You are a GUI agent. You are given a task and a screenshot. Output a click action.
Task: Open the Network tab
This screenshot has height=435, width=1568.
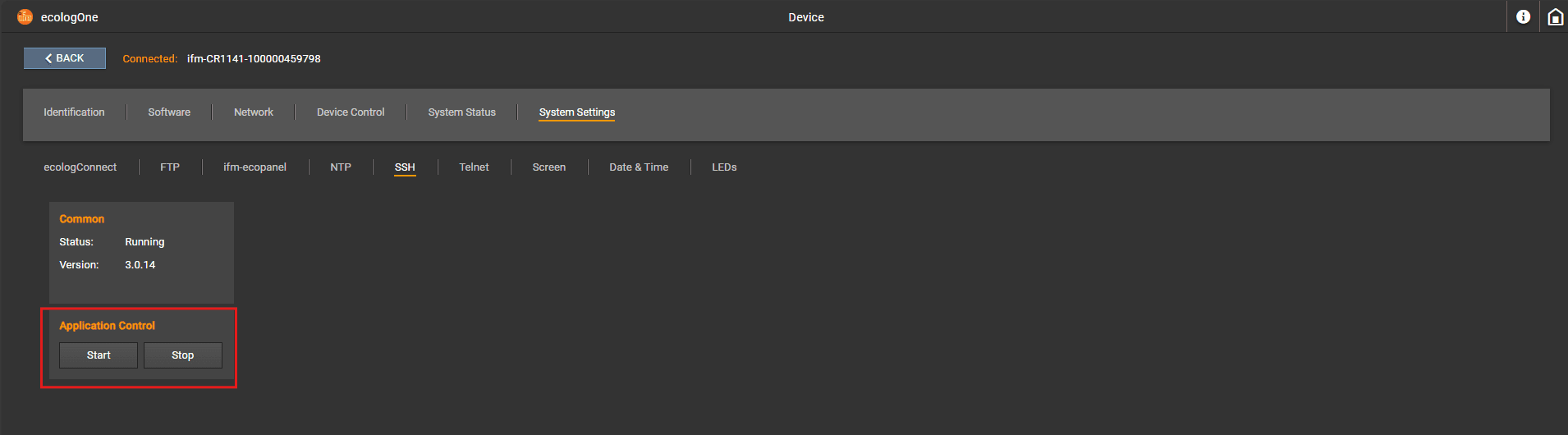coord(254,112)
